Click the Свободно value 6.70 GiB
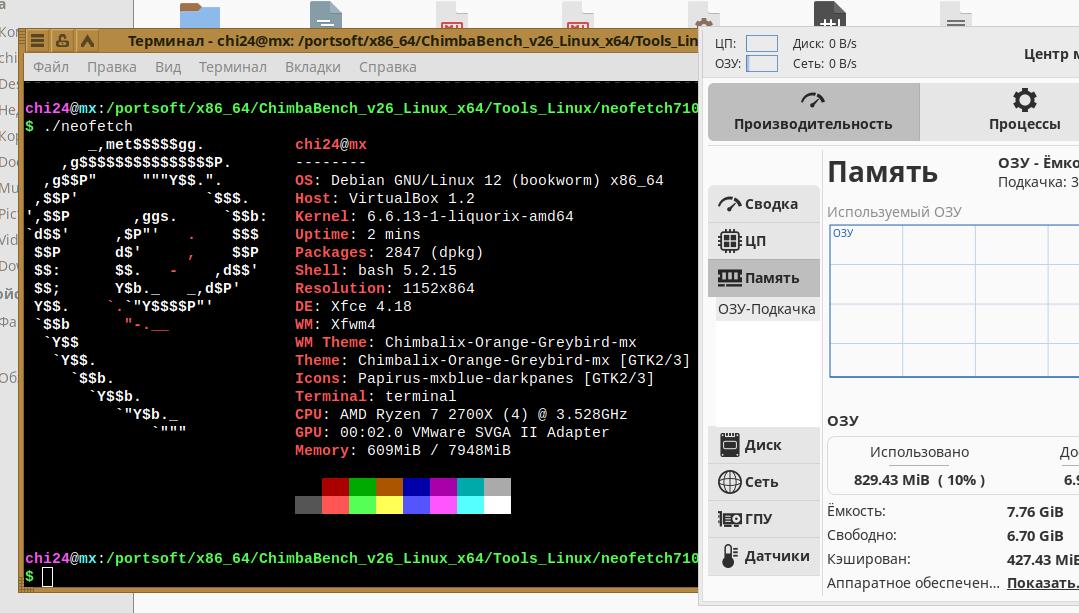This screenshot has height=613, width=1079. (1035, 536)
